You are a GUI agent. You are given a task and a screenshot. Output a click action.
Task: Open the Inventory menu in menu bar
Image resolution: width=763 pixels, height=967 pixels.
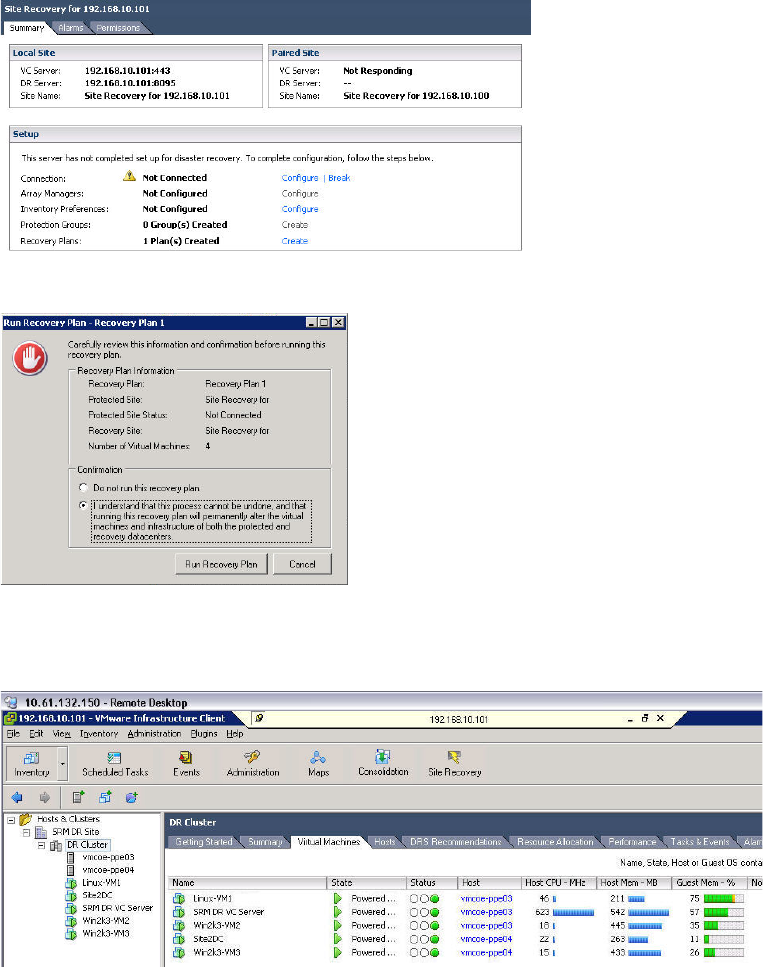(x=99, y=734)
